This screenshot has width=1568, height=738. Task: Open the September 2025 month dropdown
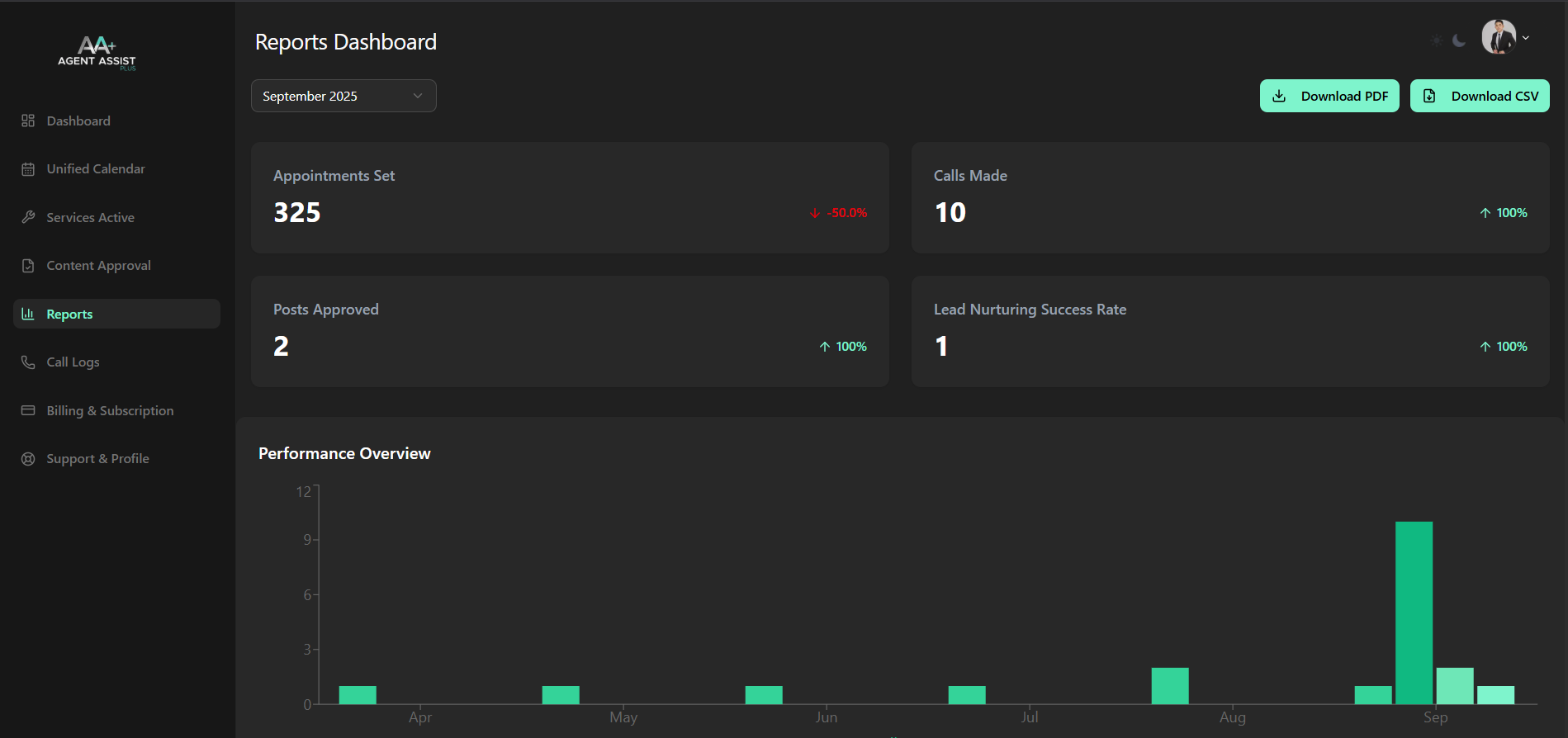pos(343,96)
